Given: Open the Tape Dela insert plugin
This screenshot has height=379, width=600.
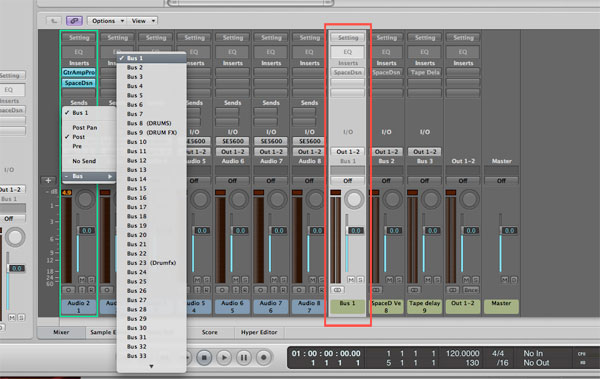Looking at the screenshot, I should (x=425, y=72).
